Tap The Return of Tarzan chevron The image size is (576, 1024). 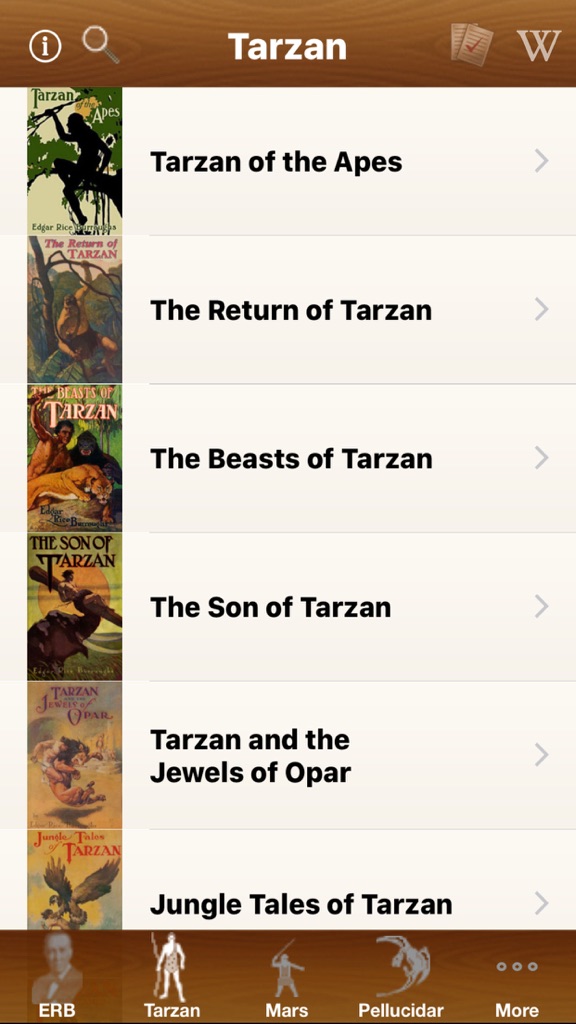pyautogui.click(x=541, y=309)
